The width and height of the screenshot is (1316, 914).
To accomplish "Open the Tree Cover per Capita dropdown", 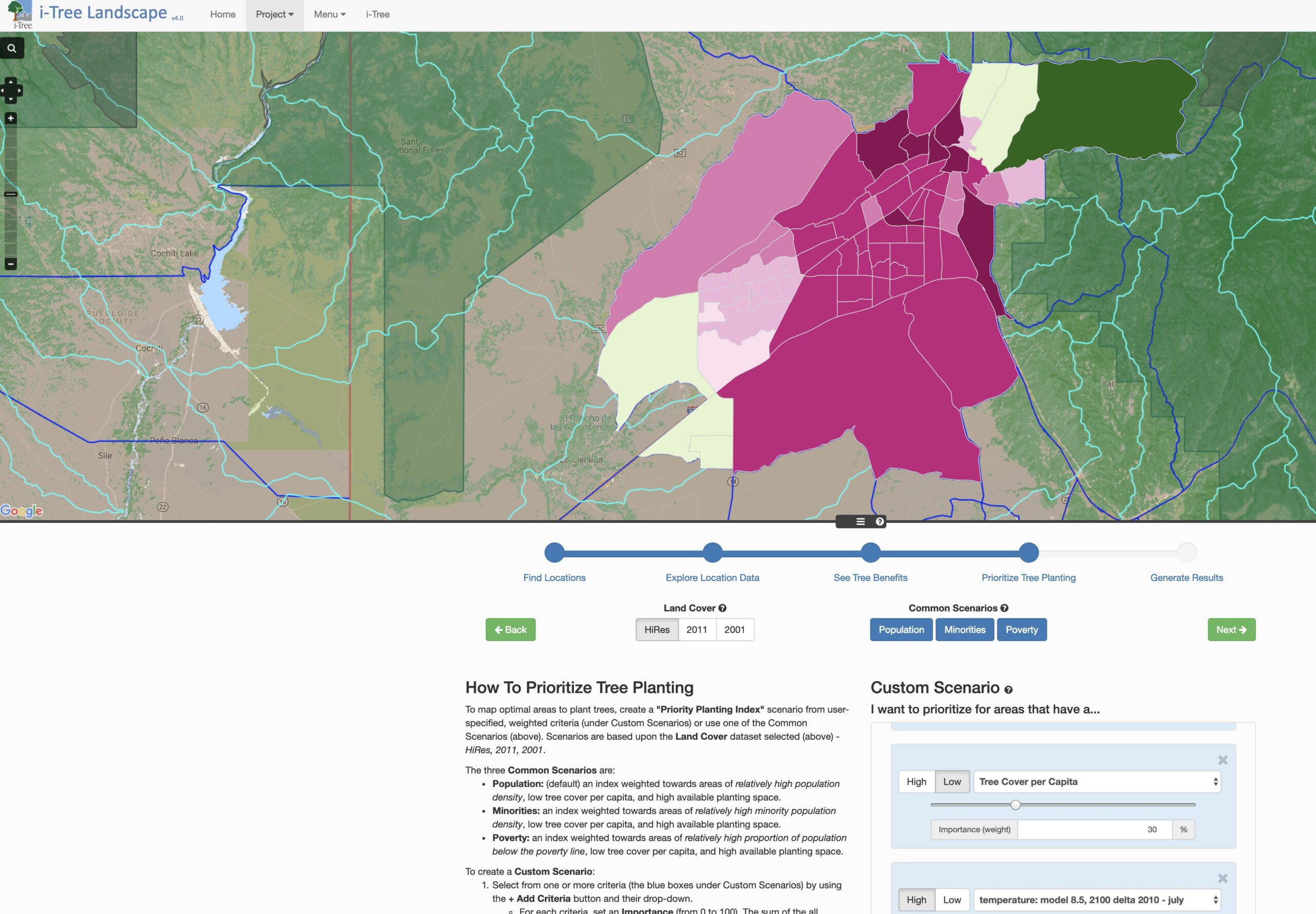I will (1096, 782).
